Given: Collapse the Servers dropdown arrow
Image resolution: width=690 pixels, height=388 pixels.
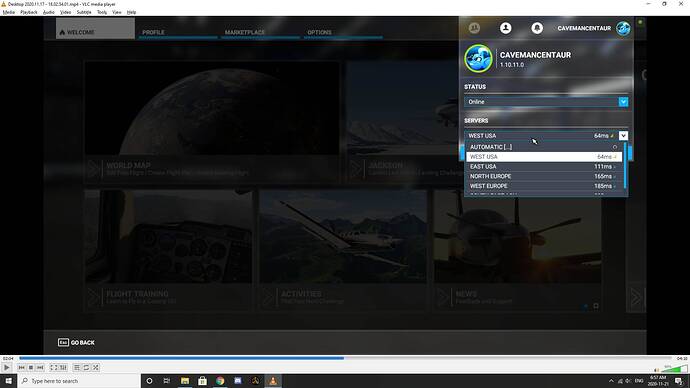Looking at the screenshot, I should click(623, 135).
